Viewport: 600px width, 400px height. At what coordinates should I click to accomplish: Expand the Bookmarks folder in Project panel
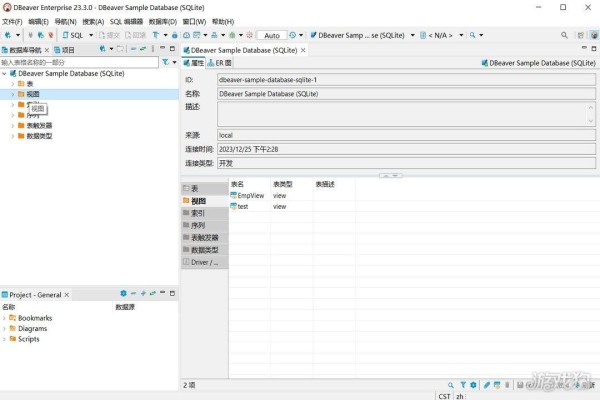[4, 318]
